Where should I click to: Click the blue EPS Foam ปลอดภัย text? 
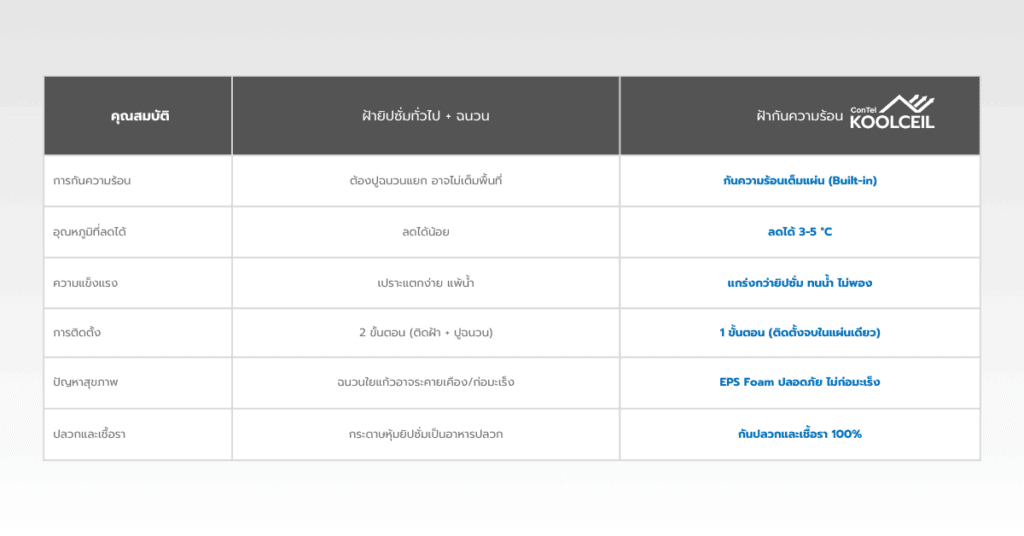(x=799, y=382)
